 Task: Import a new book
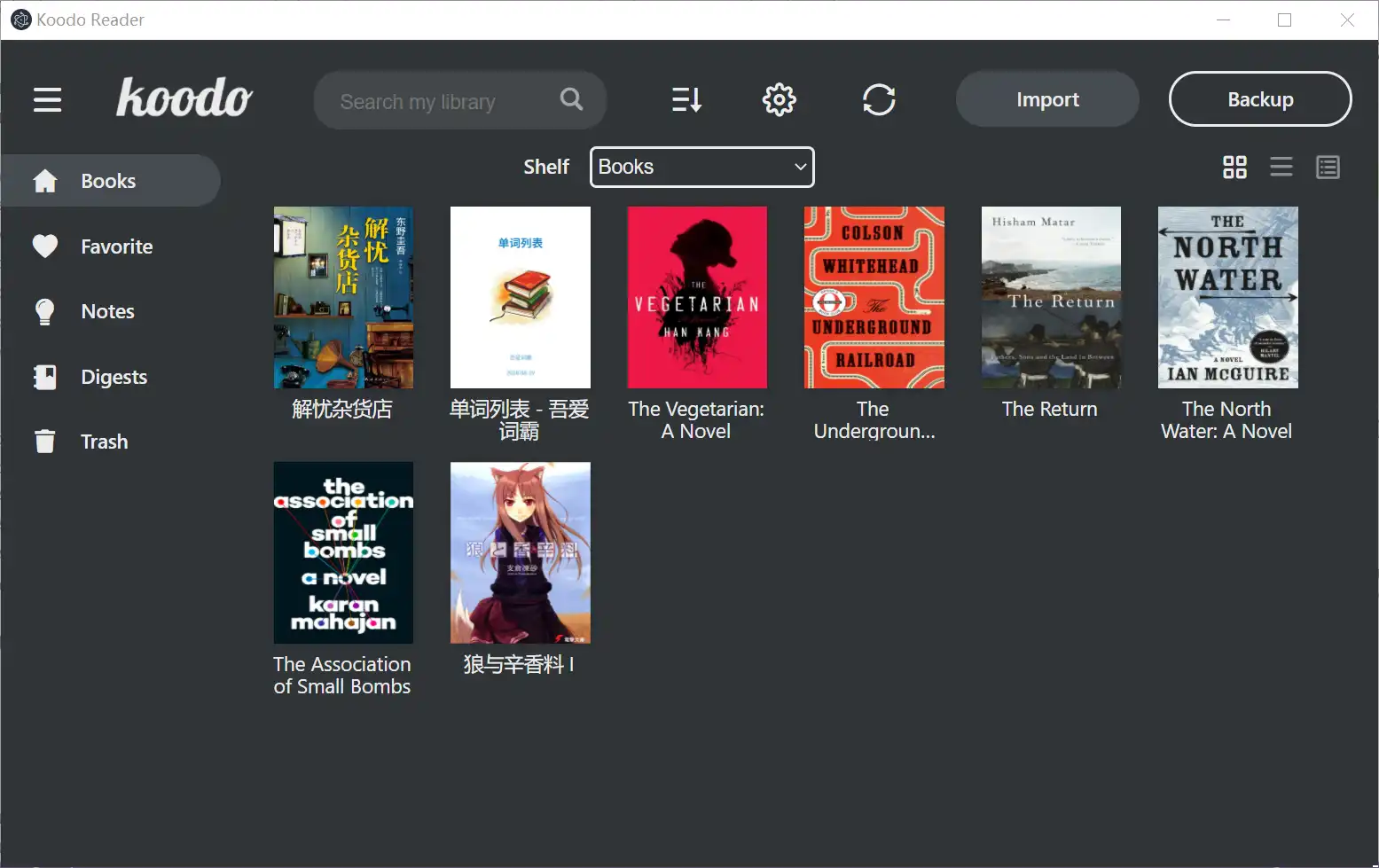tap(1047, 98)
